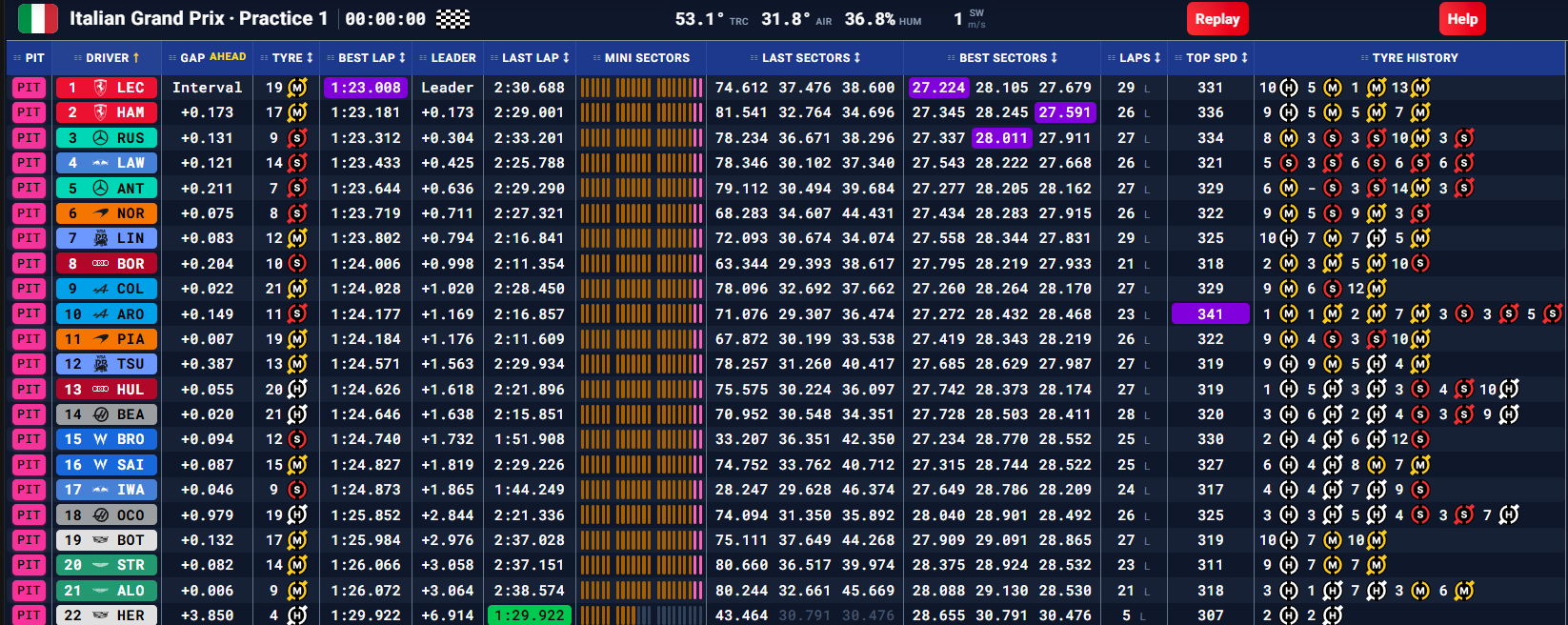
Task: Click hard tyre icon in HUL's TYRE cell
Action: (x=297, y=390)
